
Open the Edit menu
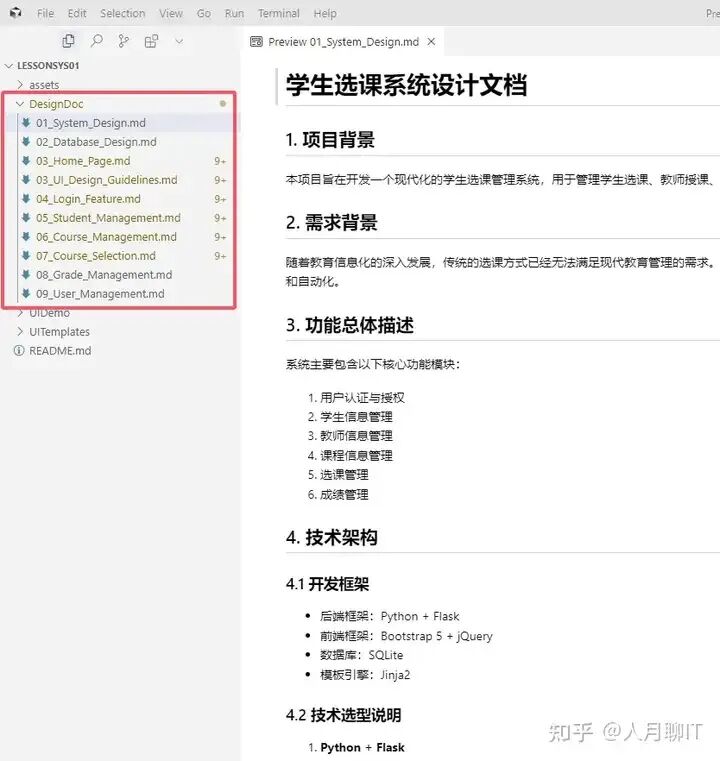(77, 13)
